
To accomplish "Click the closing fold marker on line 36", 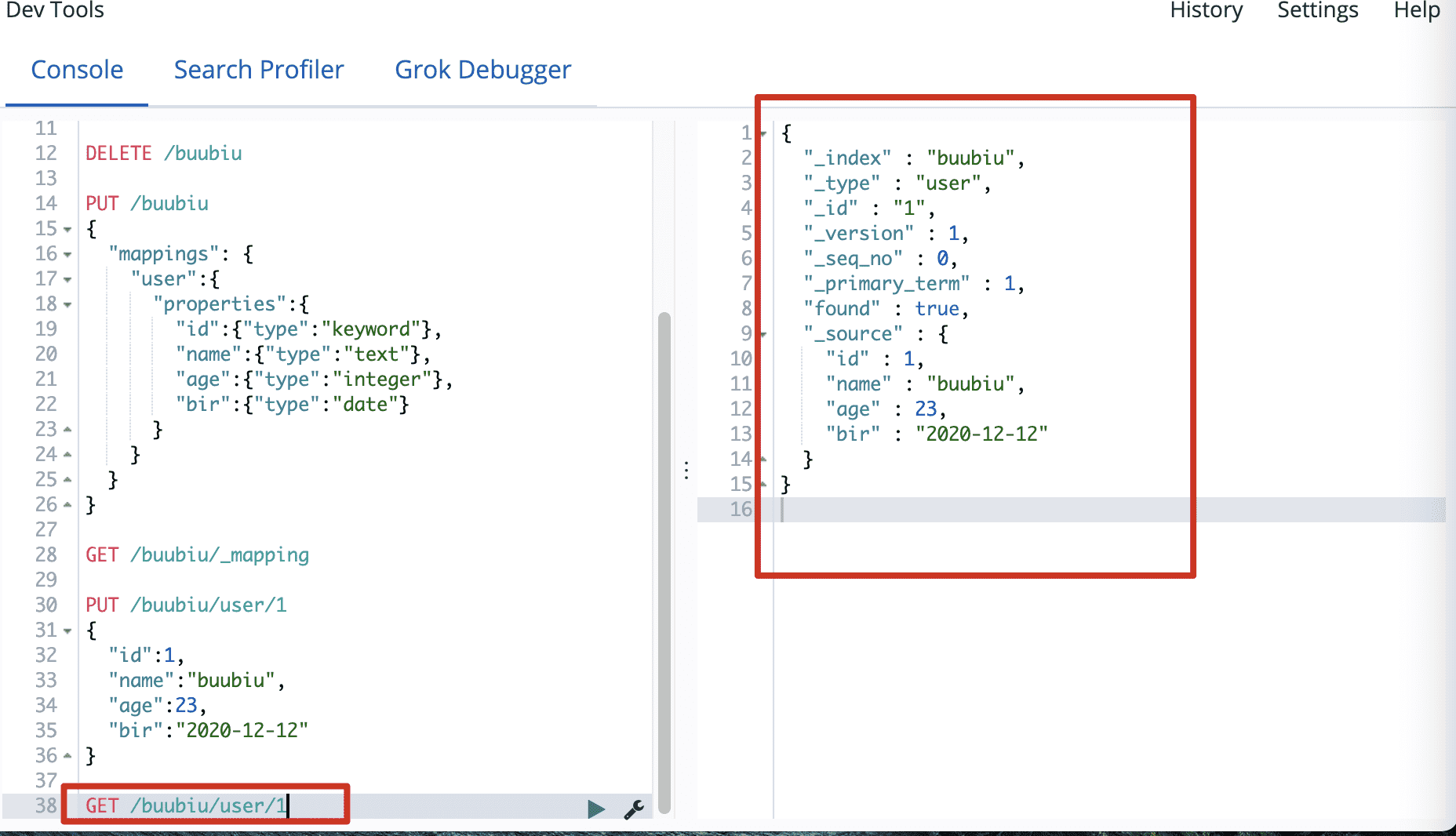I will tap(67, 756).
